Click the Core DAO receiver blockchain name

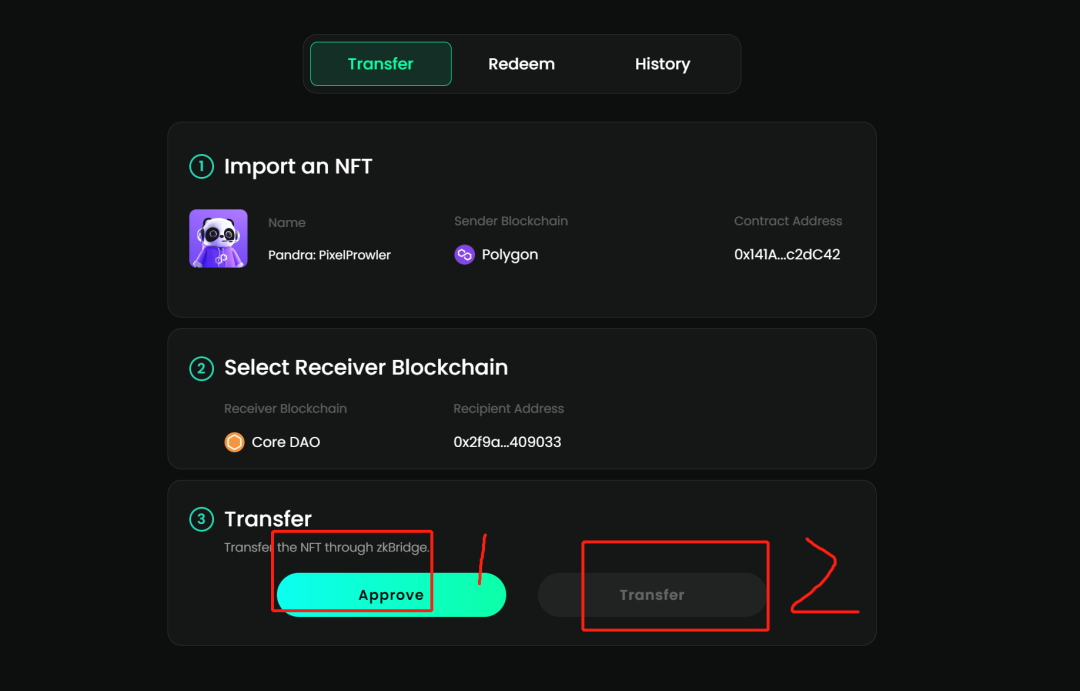tap(286, 442)
